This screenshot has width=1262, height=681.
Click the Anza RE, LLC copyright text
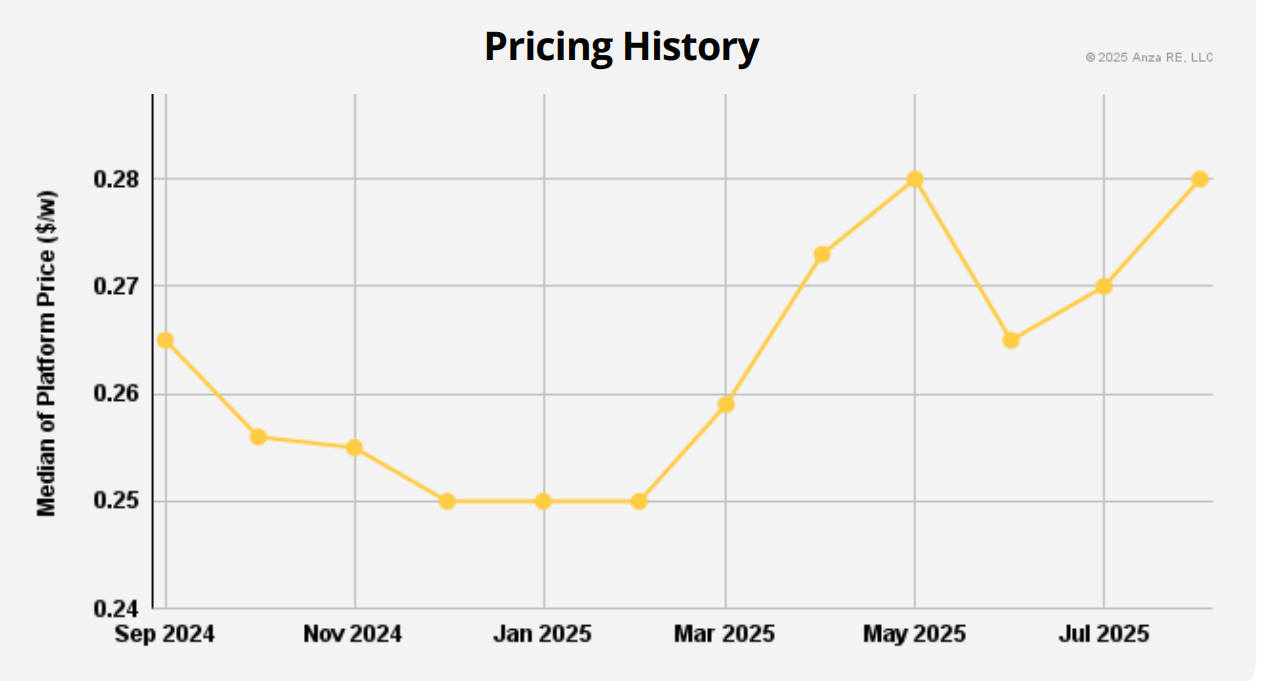1149,58
